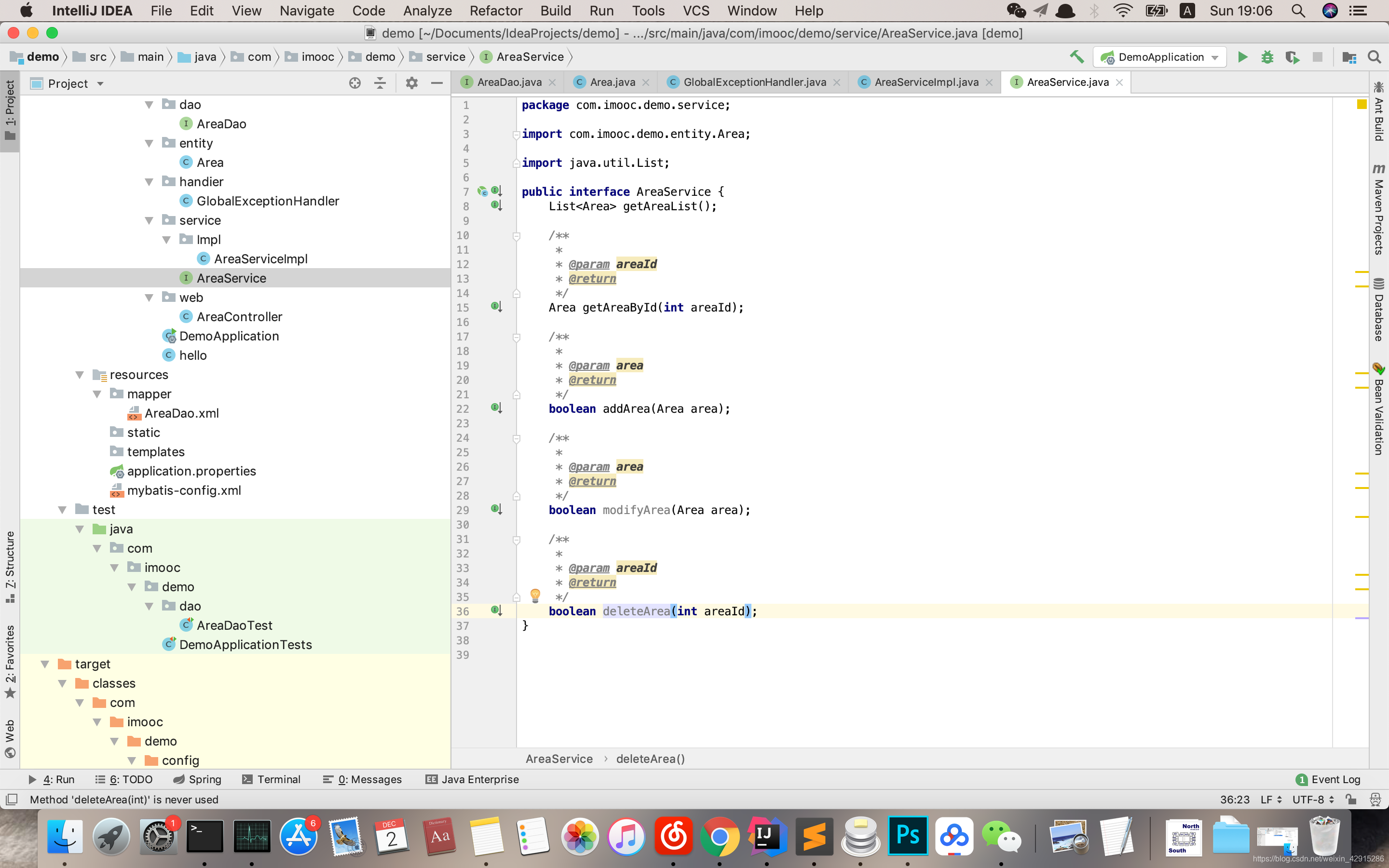The height and width of the screenshot is (868, 1389).
Task: Close the Area.java tab
Action: 646,82
